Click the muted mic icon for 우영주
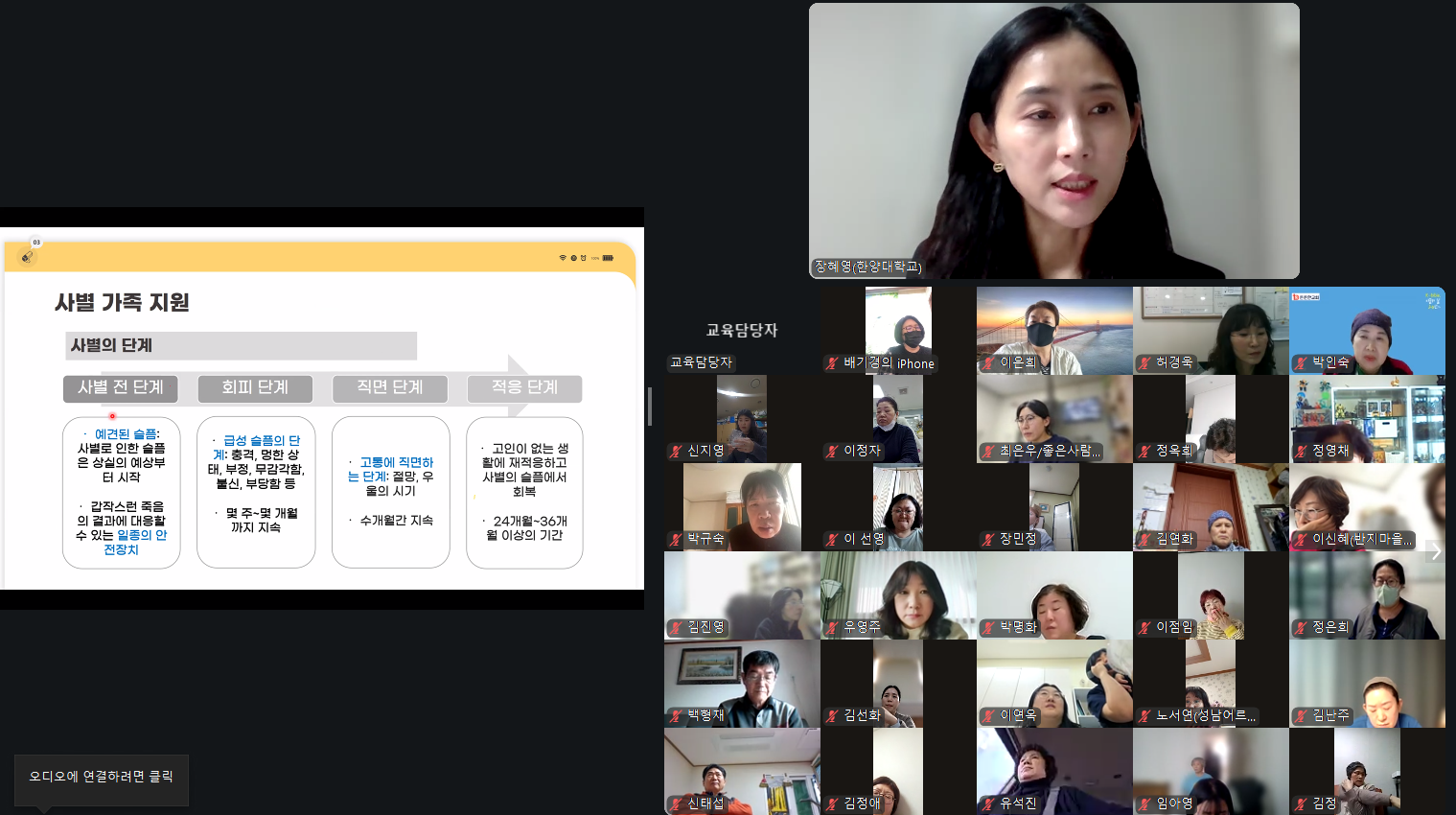 (832, 628)
